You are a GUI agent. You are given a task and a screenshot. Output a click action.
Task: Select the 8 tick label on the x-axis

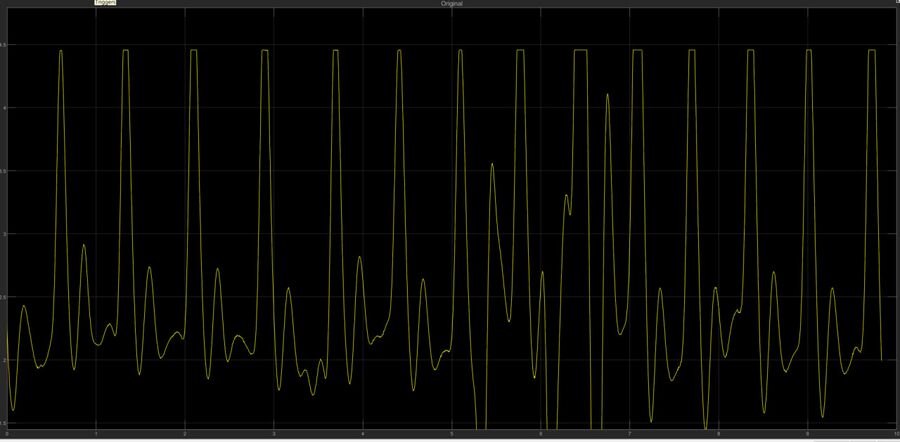[x=718, y=435]
